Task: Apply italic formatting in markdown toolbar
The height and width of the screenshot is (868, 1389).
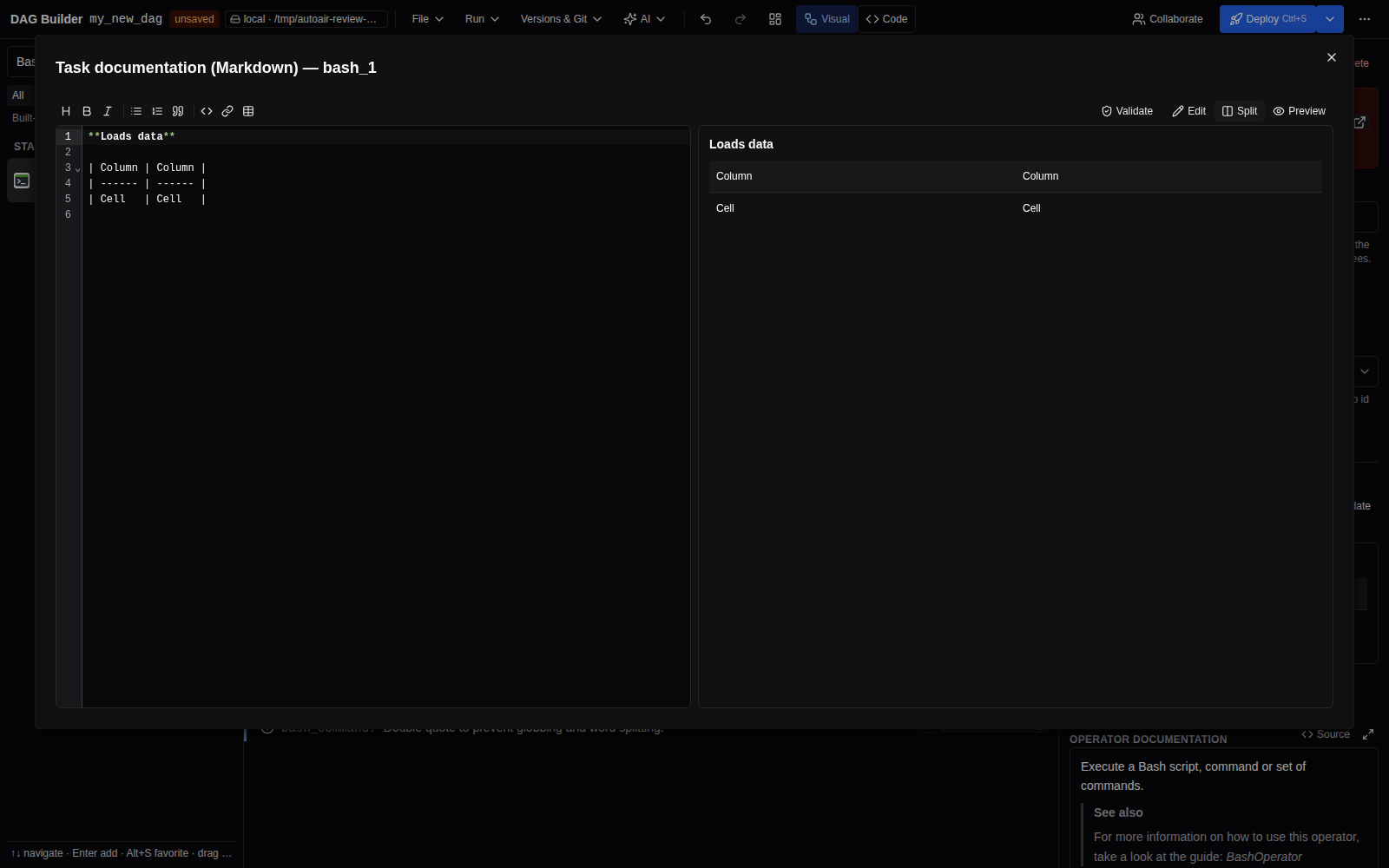Action: [108, 111]
